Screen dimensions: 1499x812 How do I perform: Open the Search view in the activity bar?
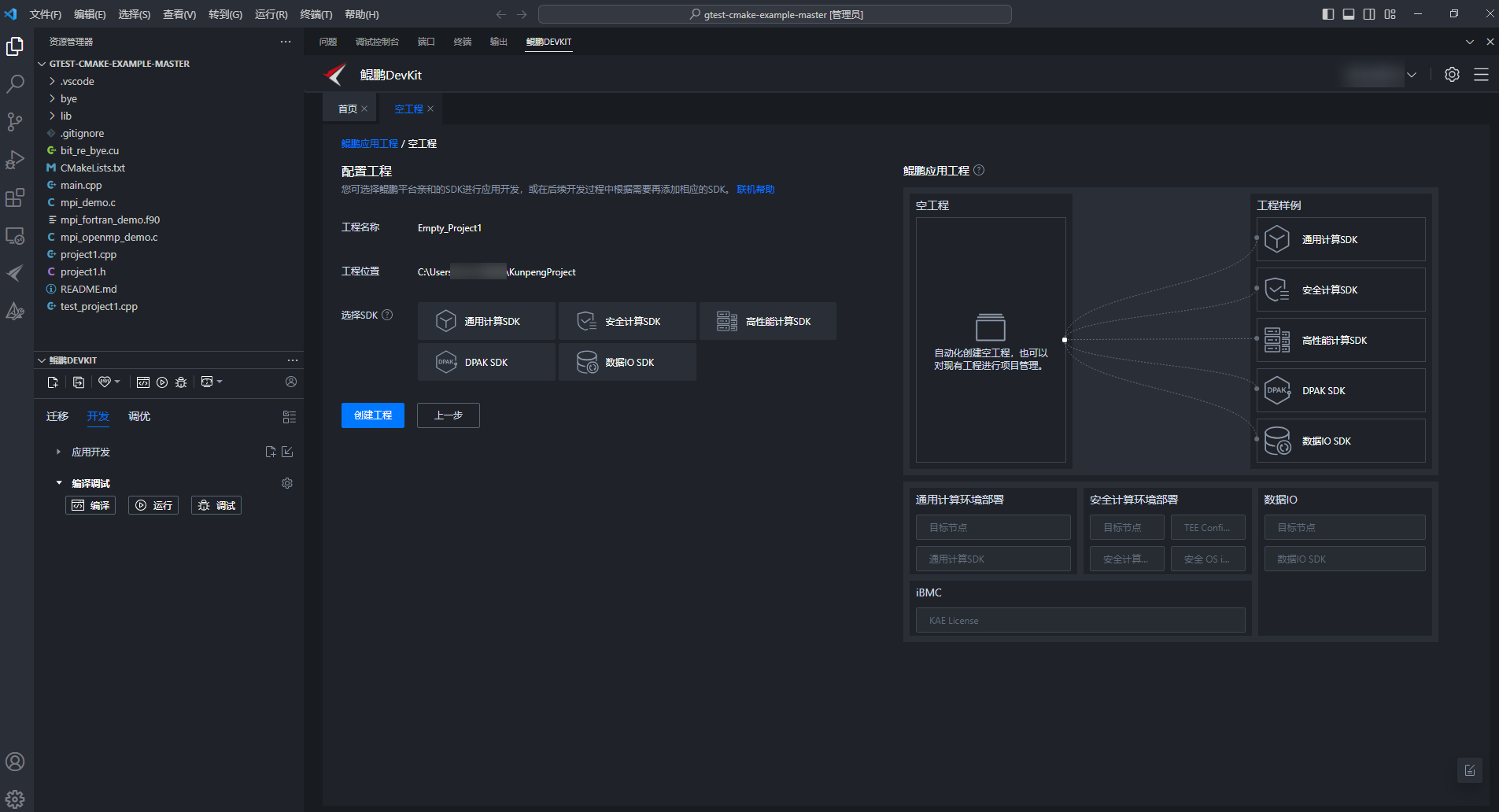(15, 84)
